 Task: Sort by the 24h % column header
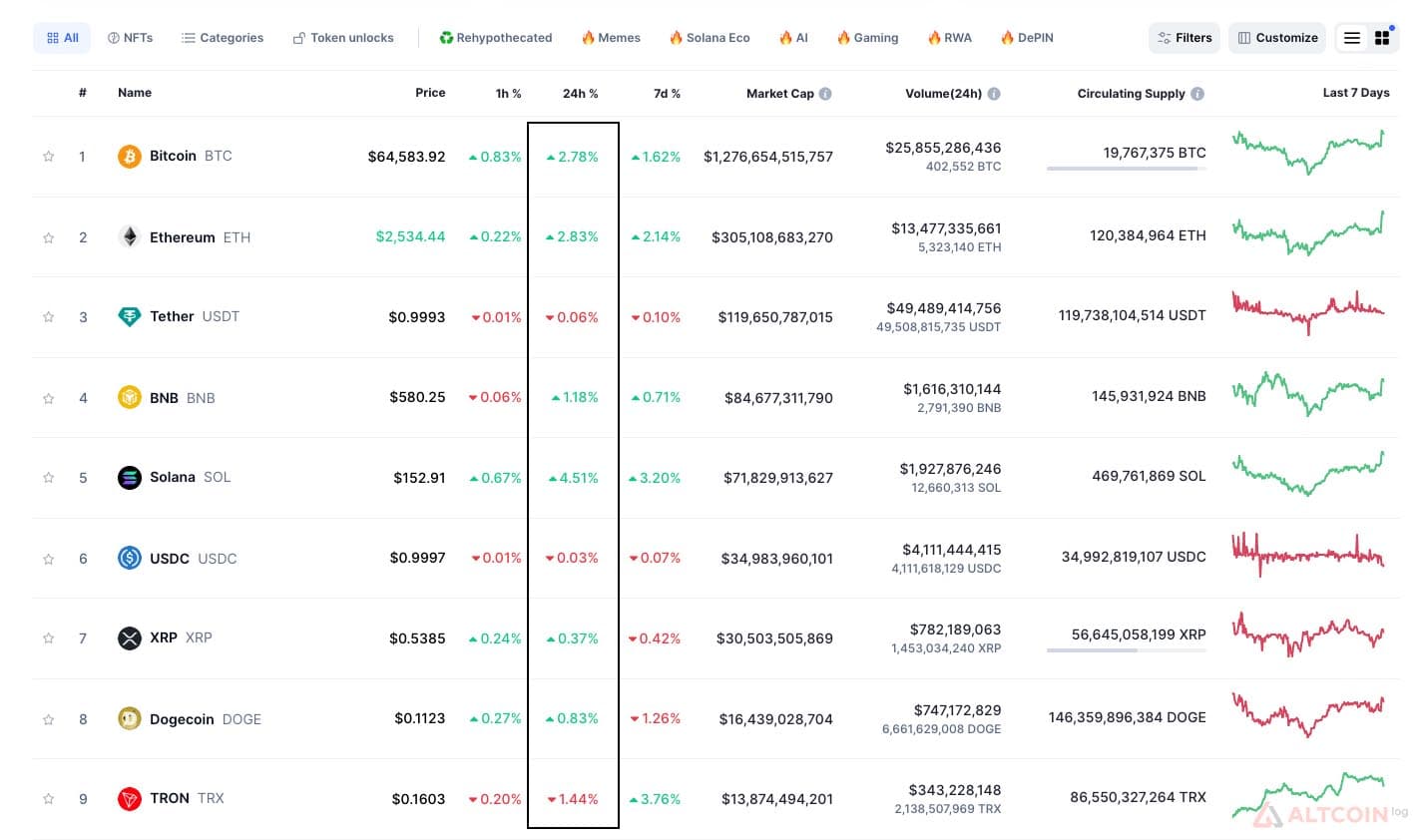coord(580,94)
